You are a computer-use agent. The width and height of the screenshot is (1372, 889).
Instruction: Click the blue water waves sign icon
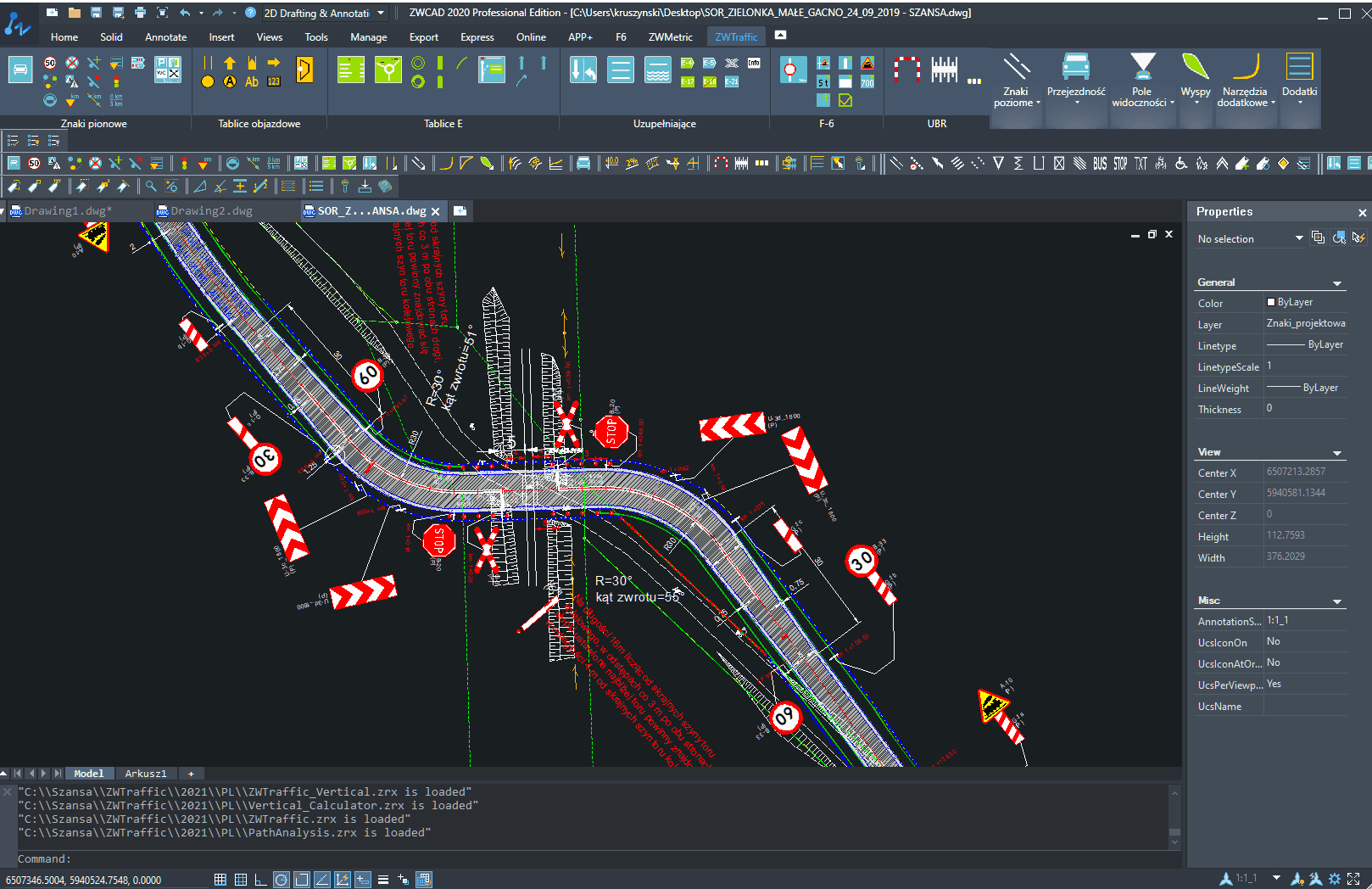tap(658, 69)
